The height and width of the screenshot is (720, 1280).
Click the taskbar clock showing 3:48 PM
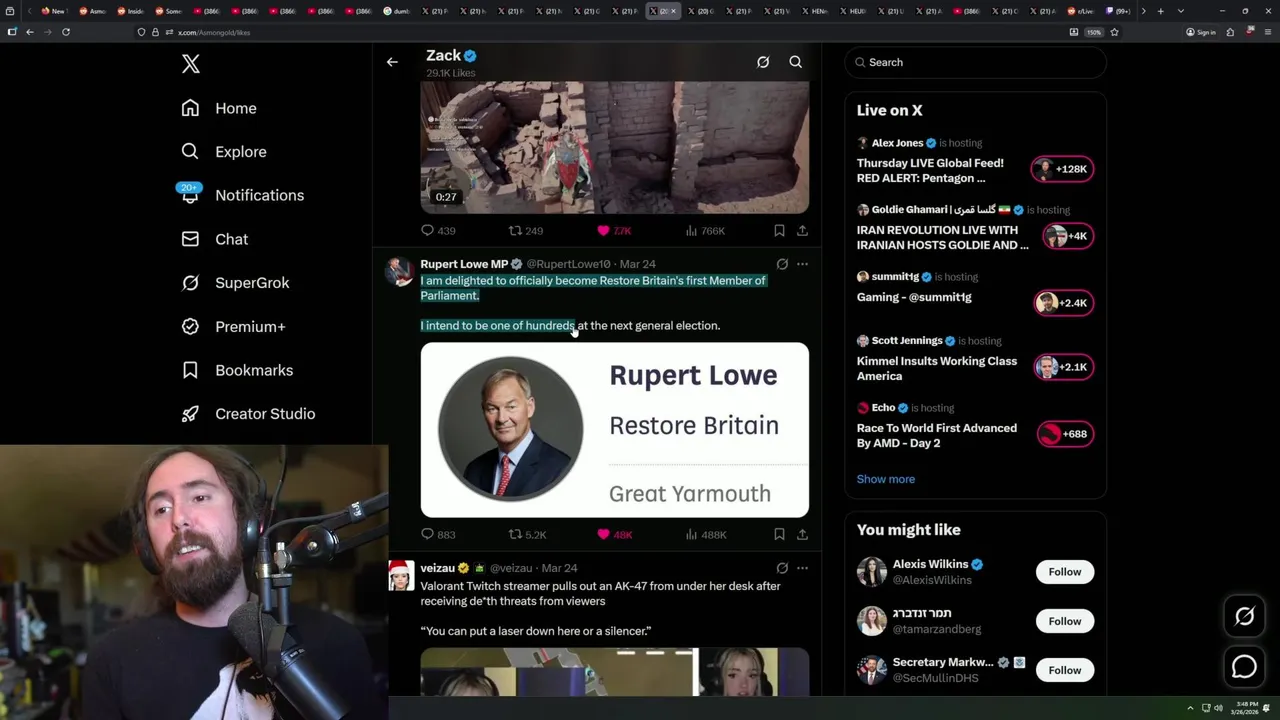tap(1246, 708)
